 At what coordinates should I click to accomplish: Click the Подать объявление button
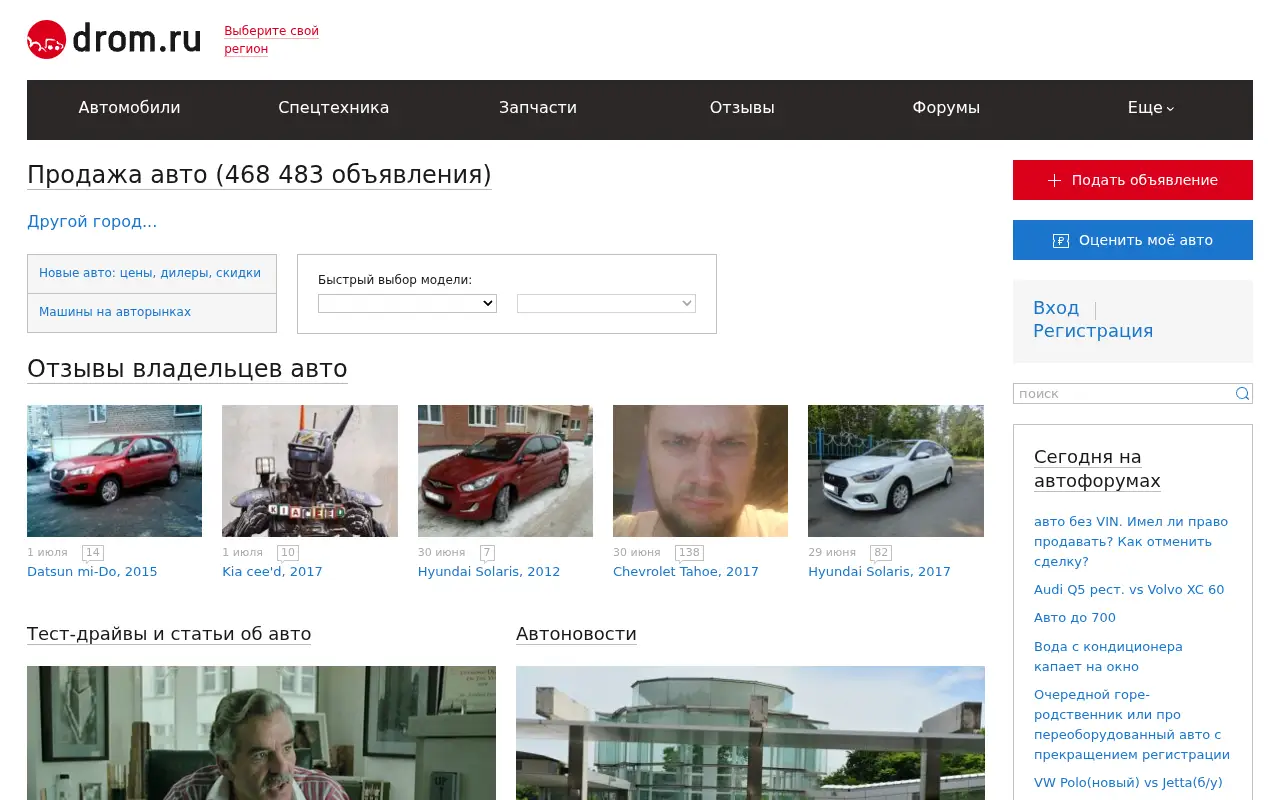point(1133,180)
